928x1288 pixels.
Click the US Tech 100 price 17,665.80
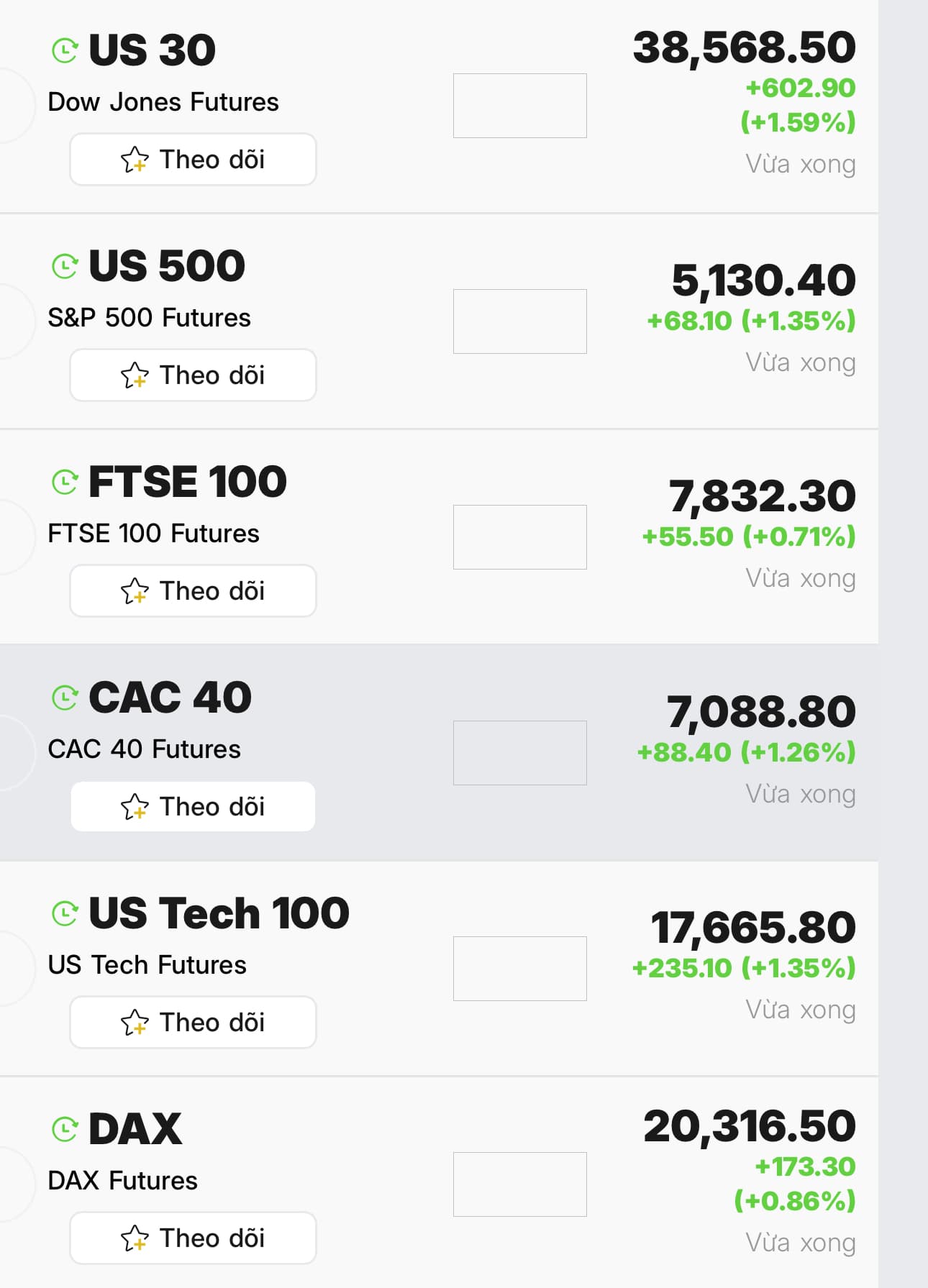752,928
